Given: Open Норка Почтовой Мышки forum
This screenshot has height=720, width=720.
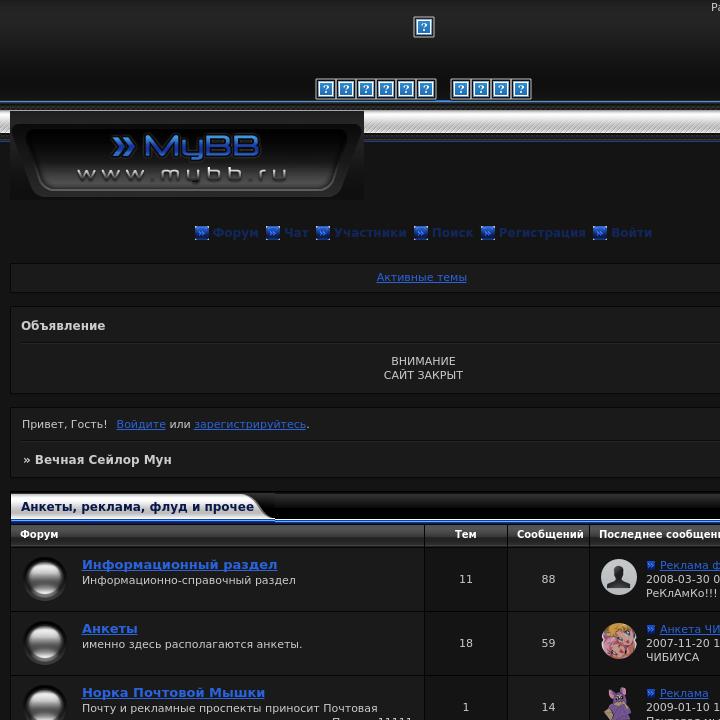Looking at the screenshot, I should point(173,692).
